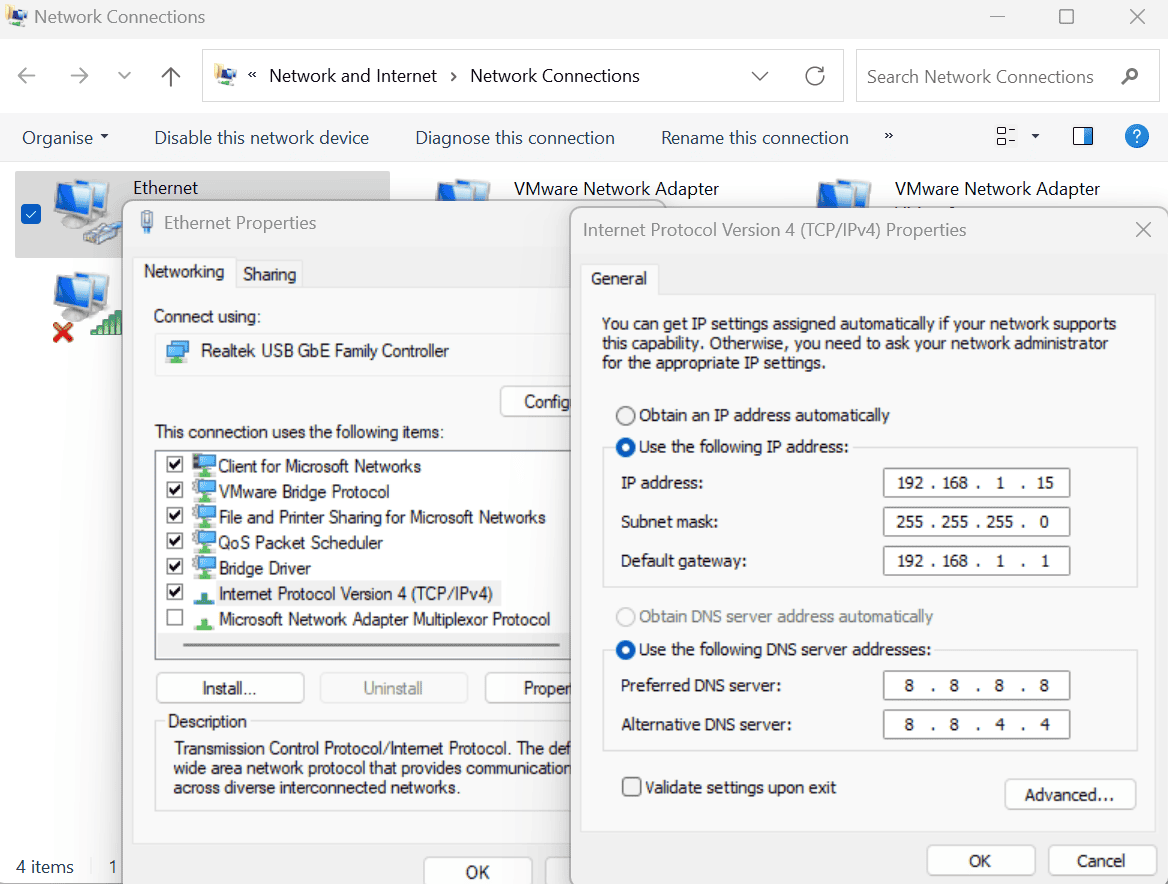This screenshot has width=1168, height=884.
Task: Click the change view layout icon
Action: 1006,137
